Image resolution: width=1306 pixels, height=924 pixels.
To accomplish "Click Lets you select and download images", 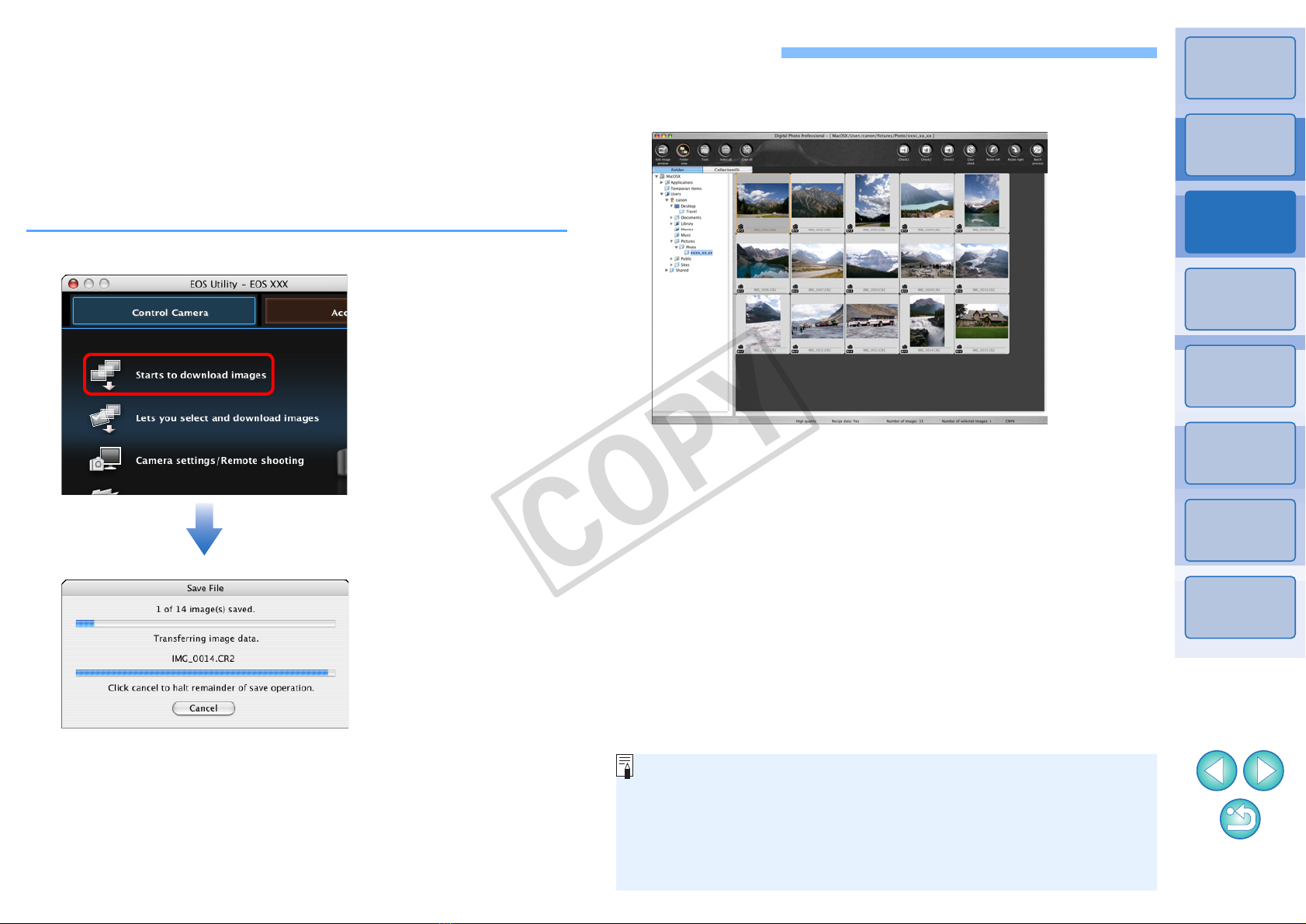I will [205, 418].
